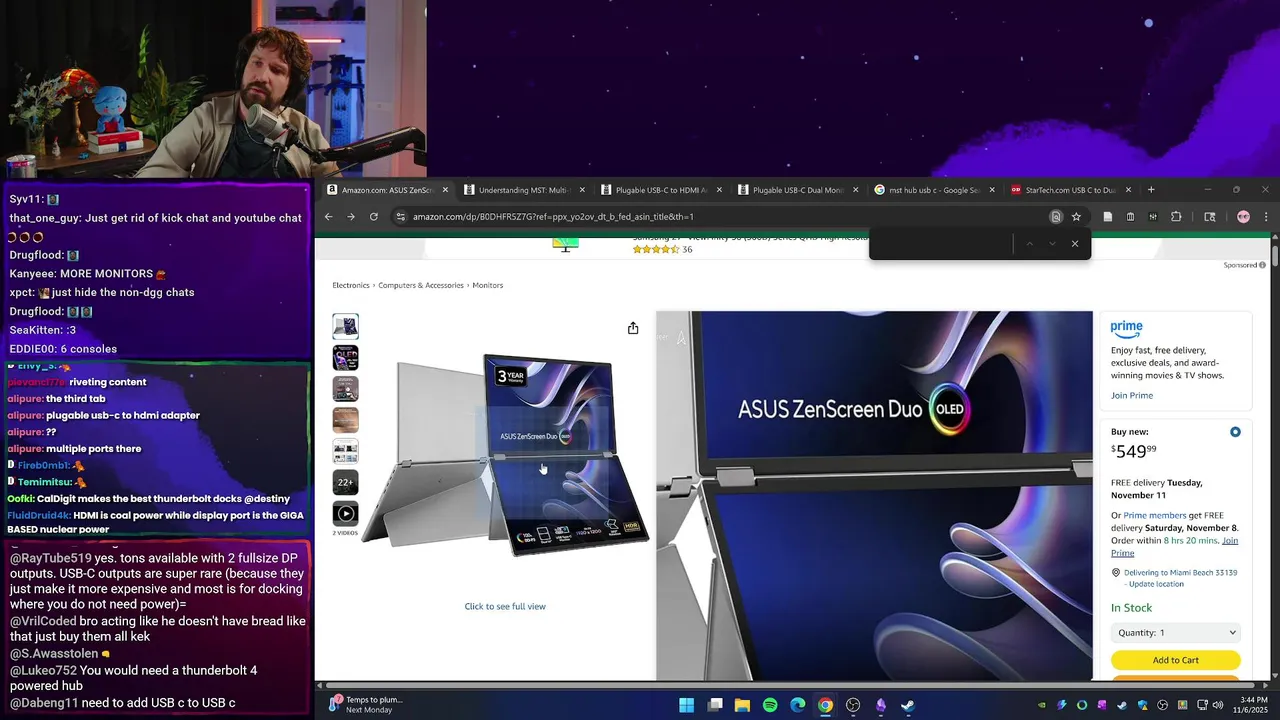Click Delivering to Miami Beach 33139 link
Image resolution: width=1280 pixels, height=720 pixels.
pos(1180,573)
